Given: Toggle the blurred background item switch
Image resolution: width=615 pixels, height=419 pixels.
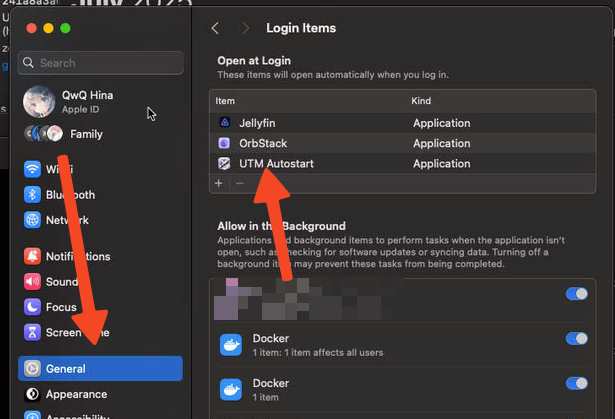Looking at the screenshot, I should (577, 294).
